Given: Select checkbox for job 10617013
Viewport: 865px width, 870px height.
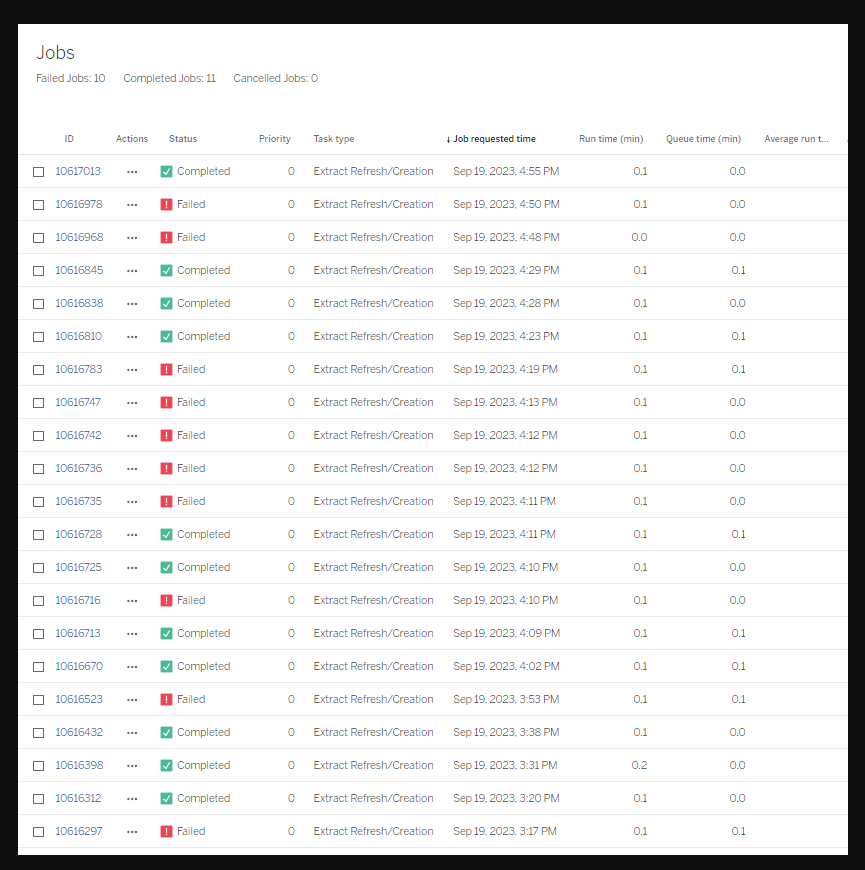Looking at the screenshot, I should pyautogui.click(x=38, y=172).
